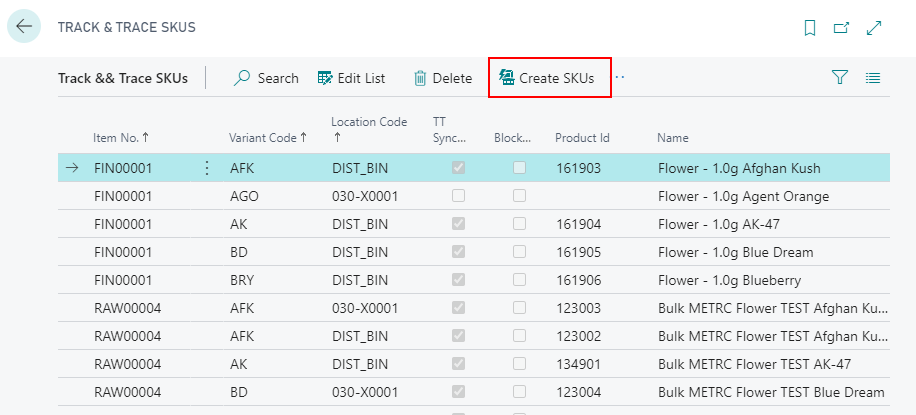Click the back arrow button
The height and width of the screenshot is (415, 916).
click(x=24, y=27)
